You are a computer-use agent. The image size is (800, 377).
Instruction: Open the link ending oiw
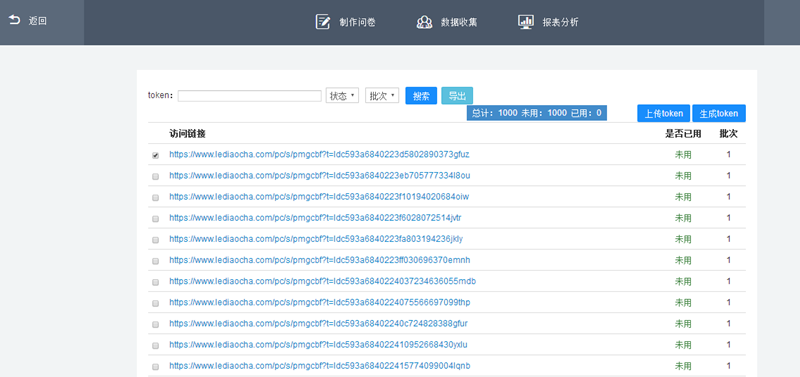pos(319,197)
